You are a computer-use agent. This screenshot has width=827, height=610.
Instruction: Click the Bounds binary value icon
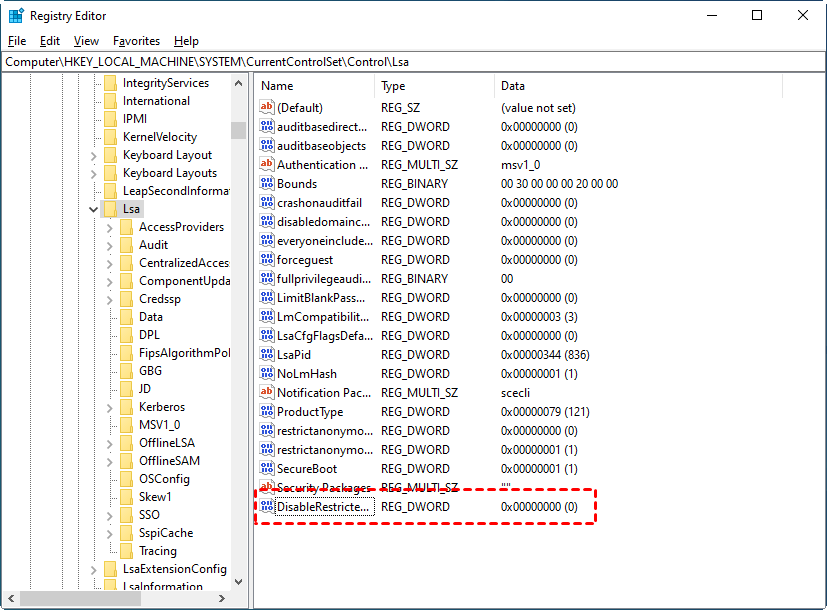(267, 183)
